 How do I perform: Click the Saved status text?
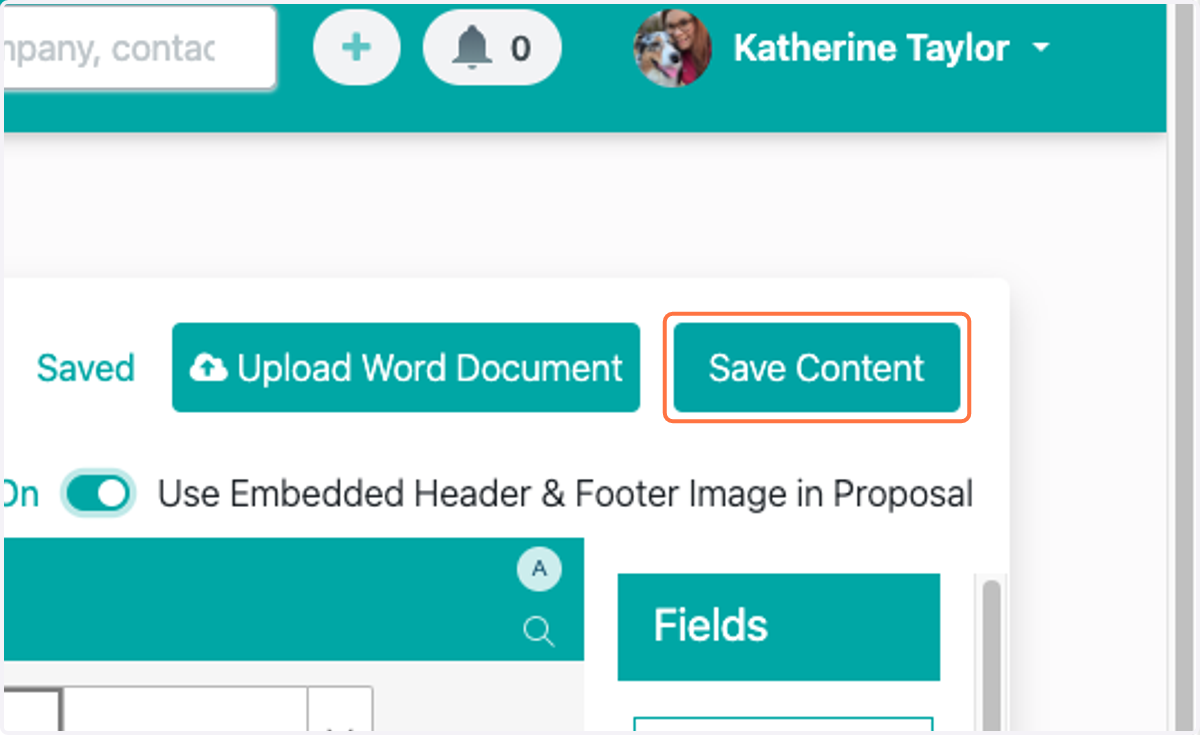point(85,369)
